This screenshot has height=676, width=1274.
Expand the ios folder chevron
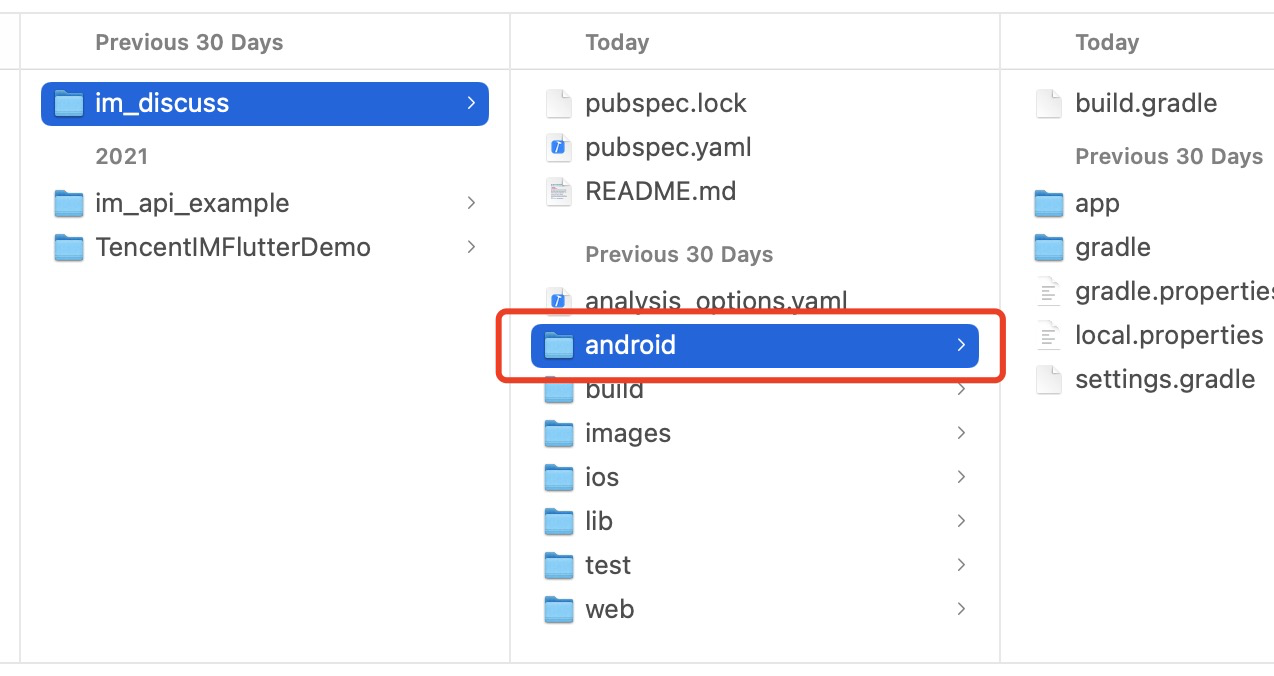(961, 477)
